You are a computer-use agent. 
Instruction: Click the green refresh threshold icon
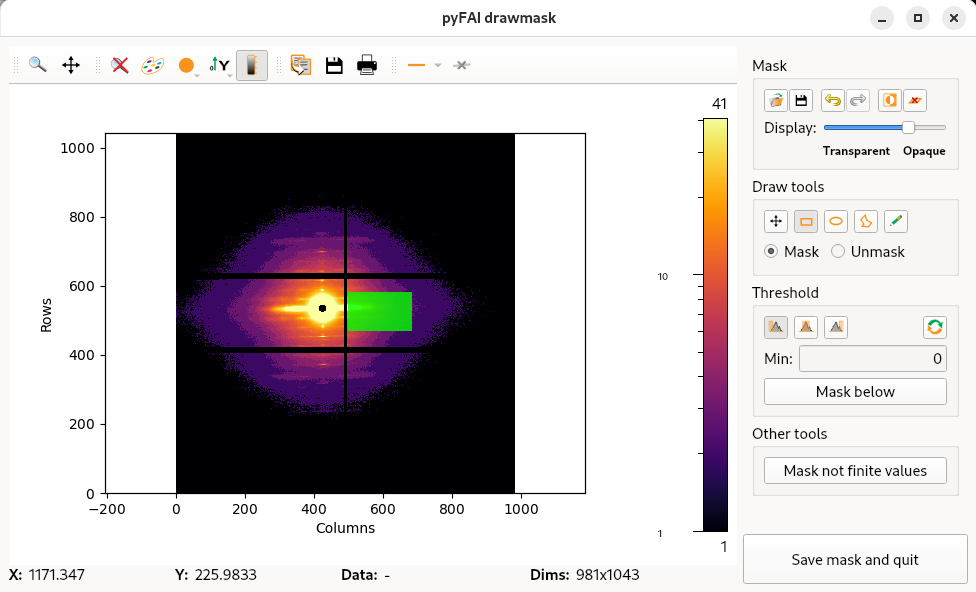click(935, 327)
